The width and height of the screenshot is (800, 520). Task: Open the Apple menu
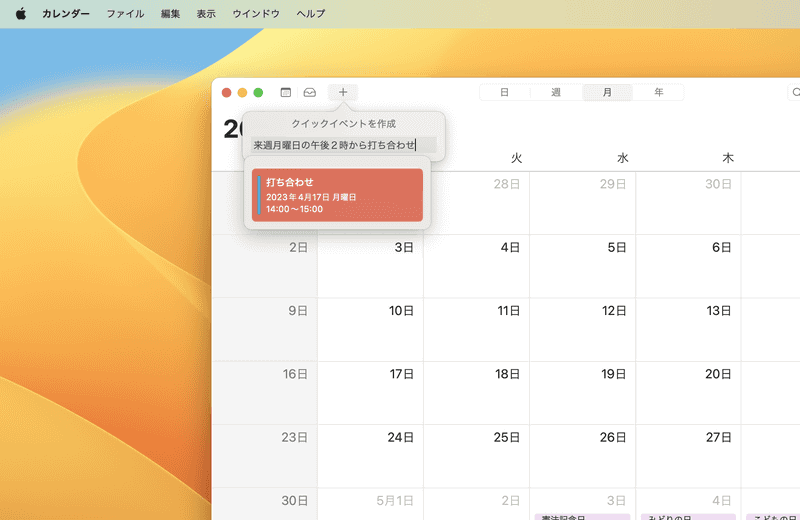click(21, 14)
